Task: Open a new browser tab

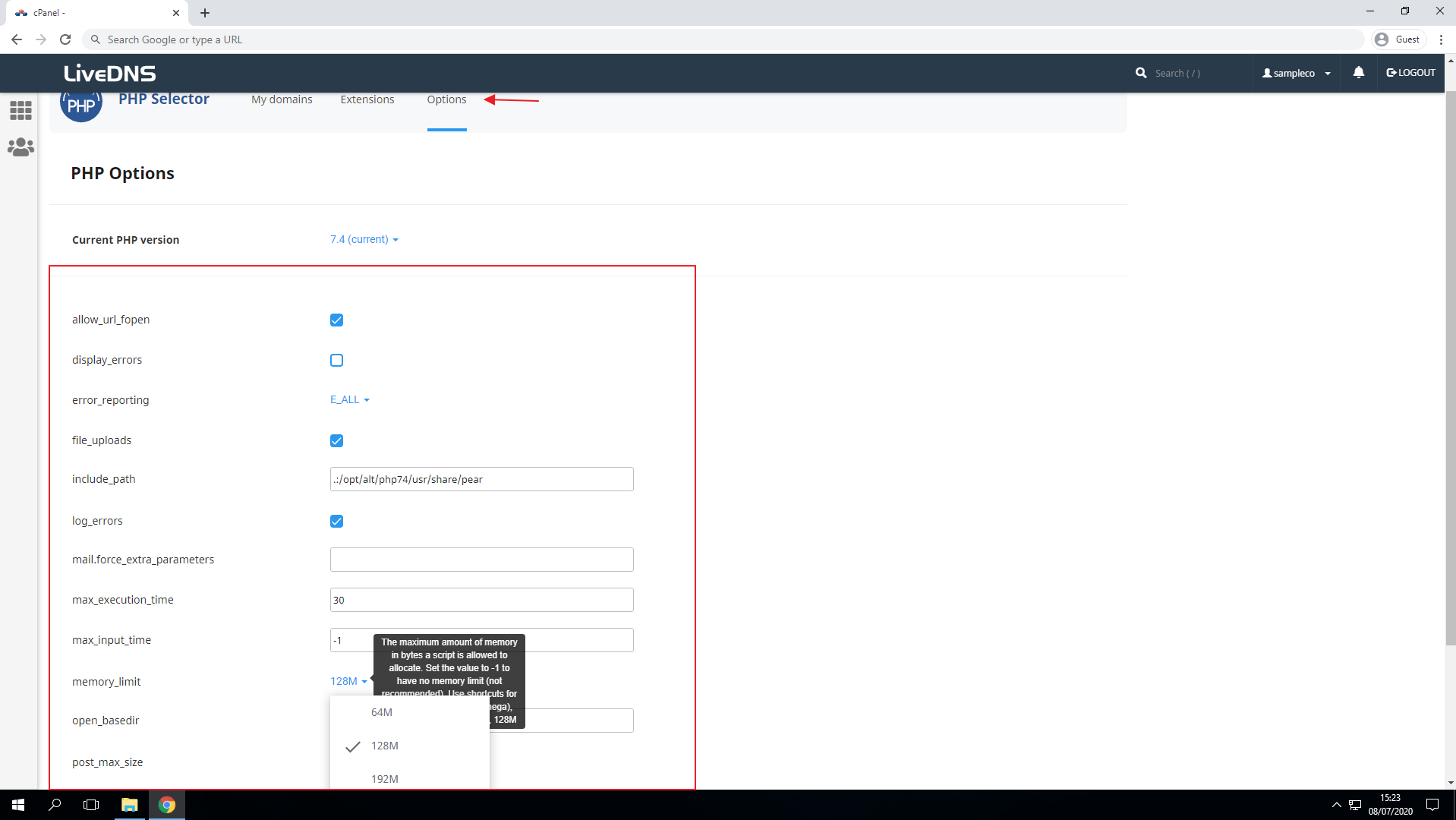Action: (205, 13)
